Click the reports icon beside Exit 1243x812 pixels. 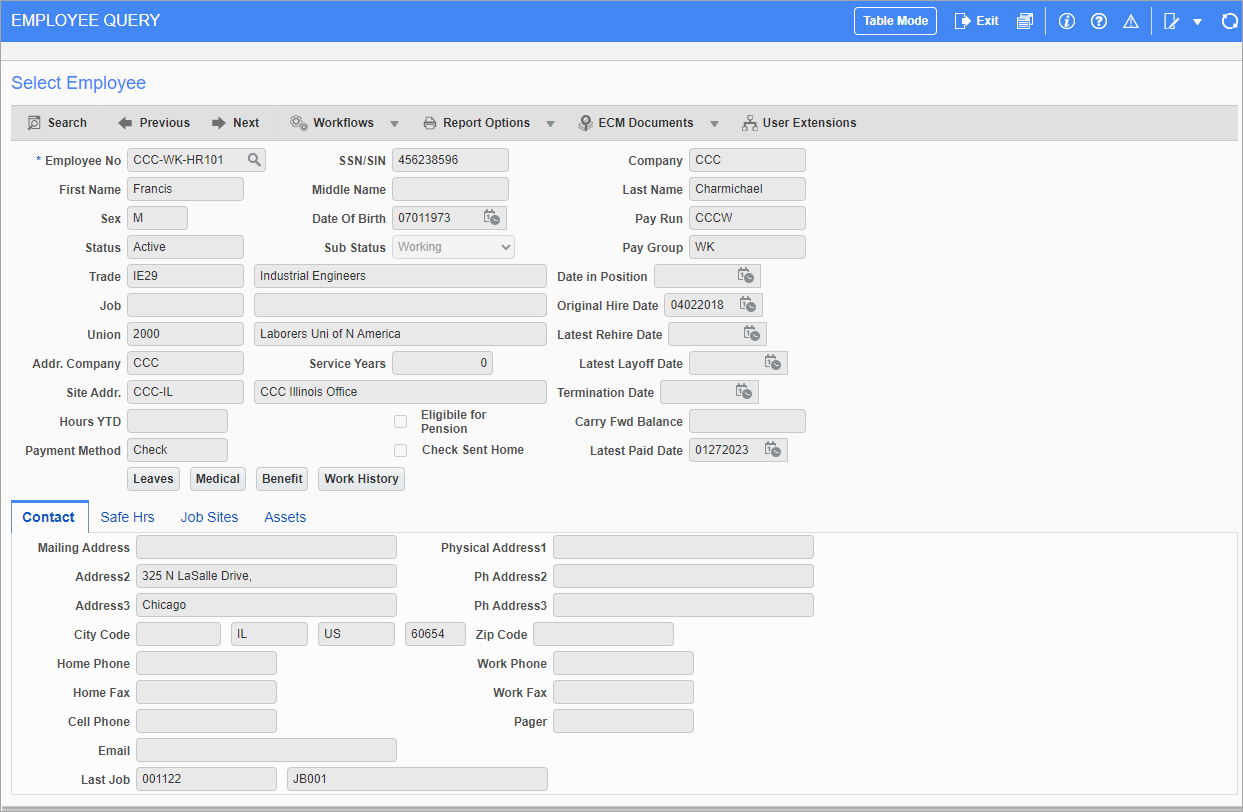[1025, 20]
